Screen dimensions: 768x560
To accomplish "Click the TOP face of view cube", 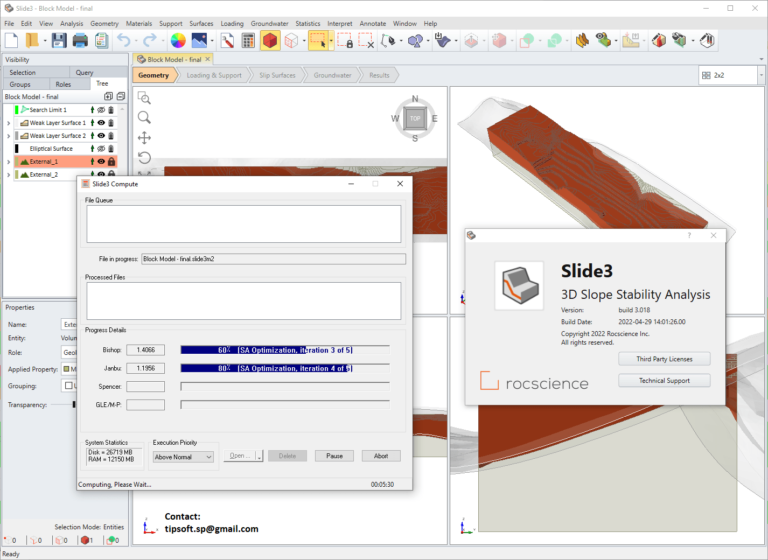I will [415, 118].
